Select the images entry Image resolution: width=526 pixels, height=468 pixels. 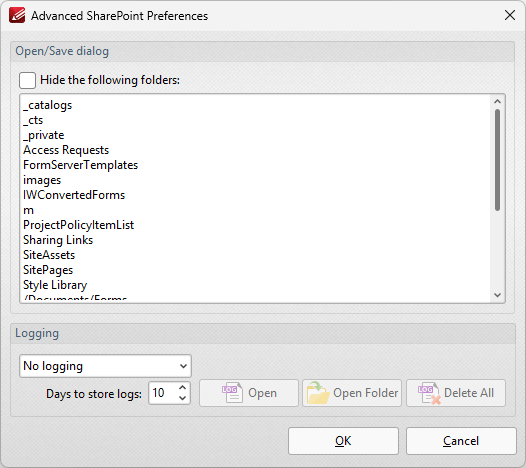pyautogui.click(x=42, y=180)
